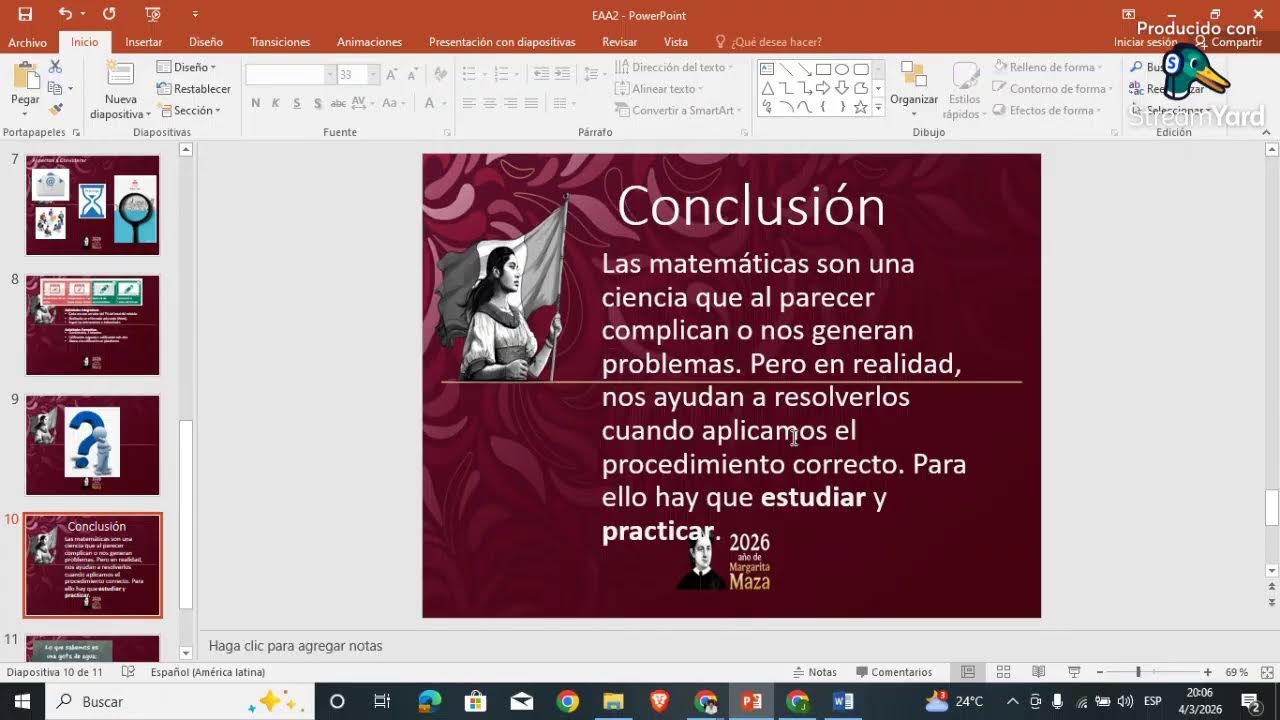Open Dirección del texto dropdown
1280x720 pixels.
pyautogui.click(x=673, y=67)
